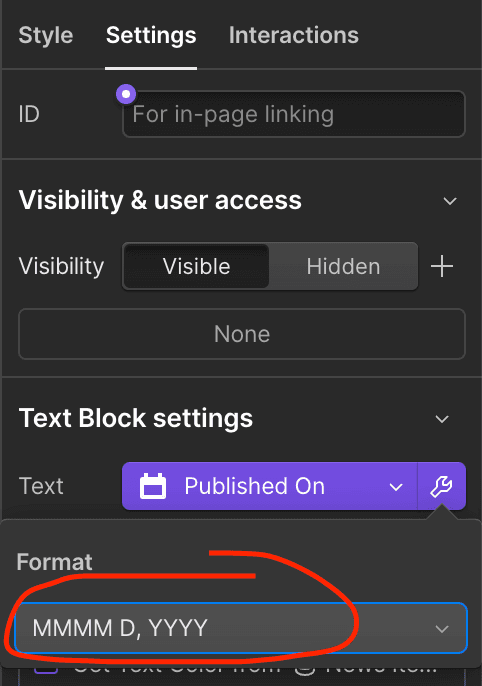
Task: Switch to the Interactions tab
Action: [x=293, y=35]
